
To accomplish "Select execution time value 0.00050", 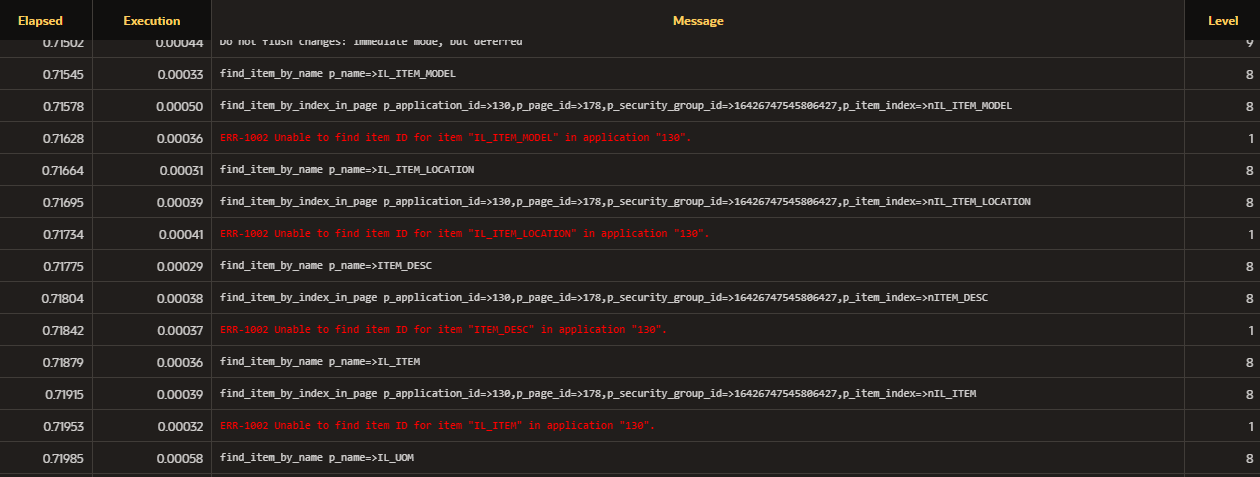I will [x=180, y=106].
